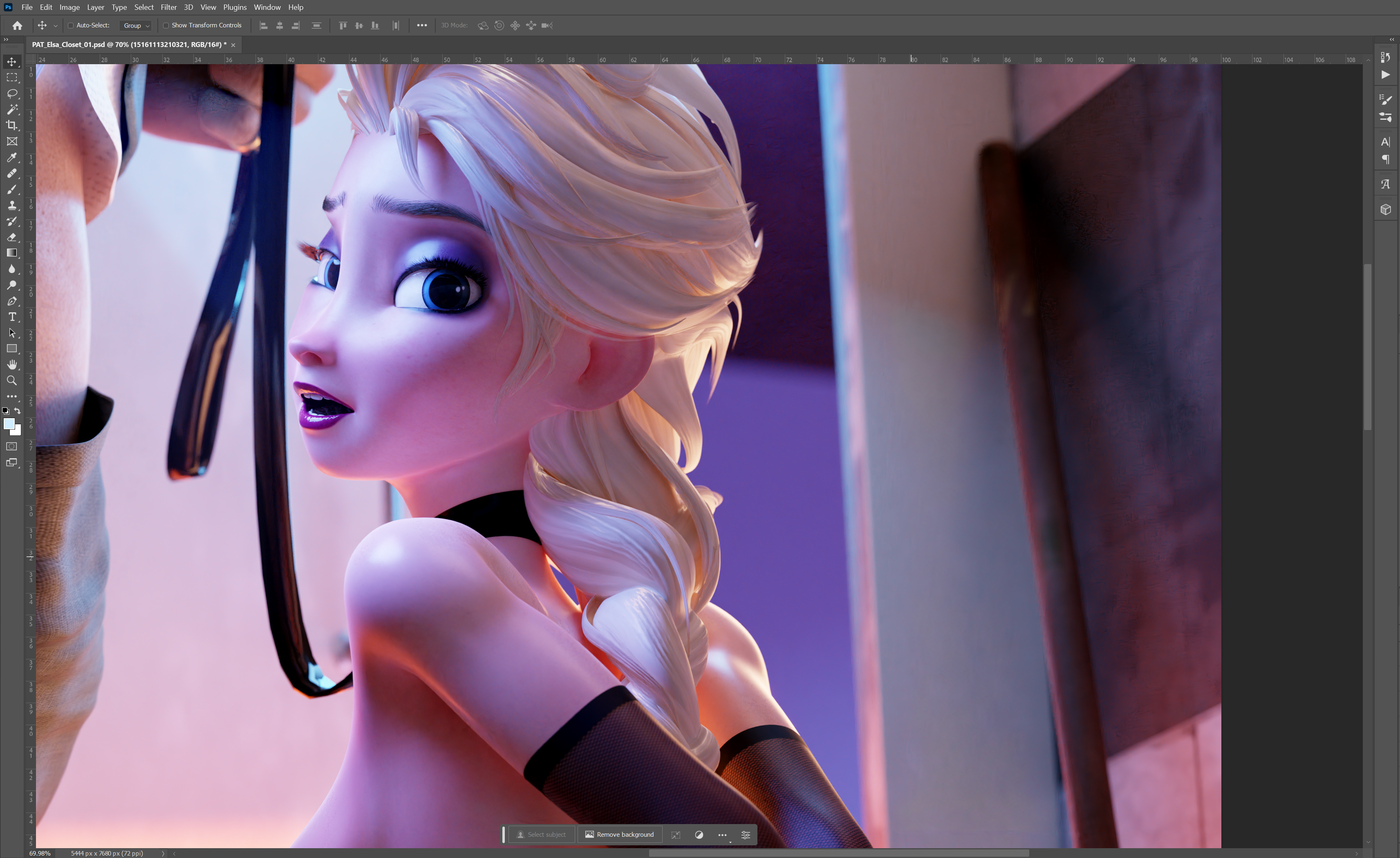Expand the right panel dock chevrons
The width and height of the screenshot is (1400, 858).
[1392, 39]
